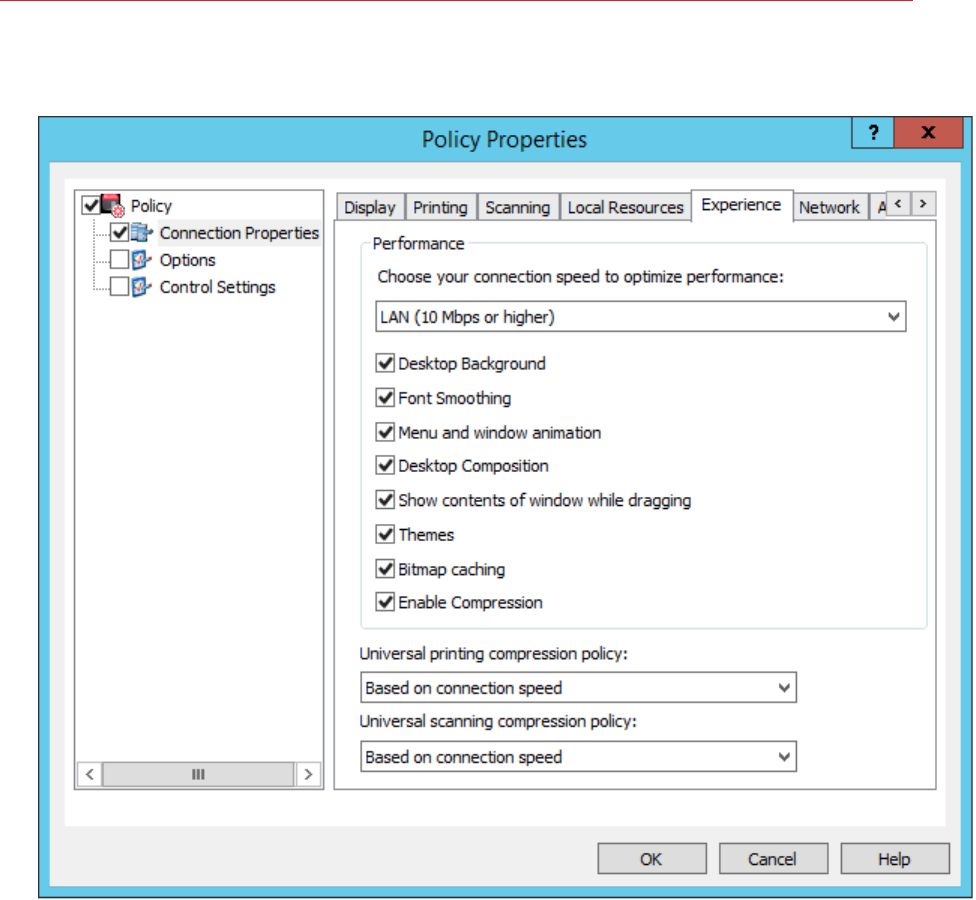The height and width of the screenshot is (900, 976).
Task: Open context help with the question mark button
Action: click(x=873, y=133)
